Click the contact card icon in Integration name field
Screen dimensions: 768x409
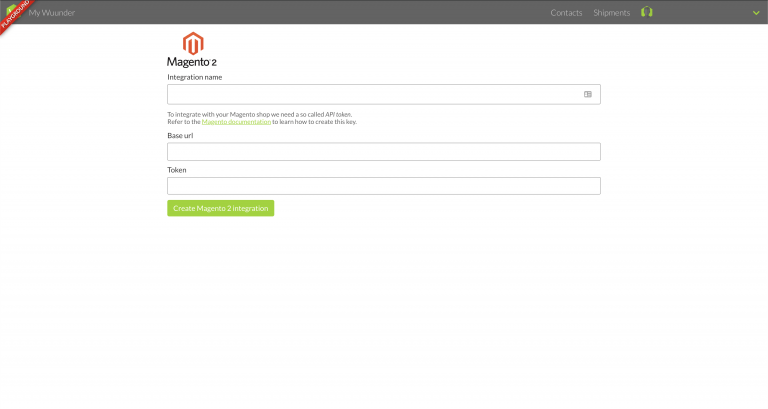pyautogui.click(x=588, y=94)
